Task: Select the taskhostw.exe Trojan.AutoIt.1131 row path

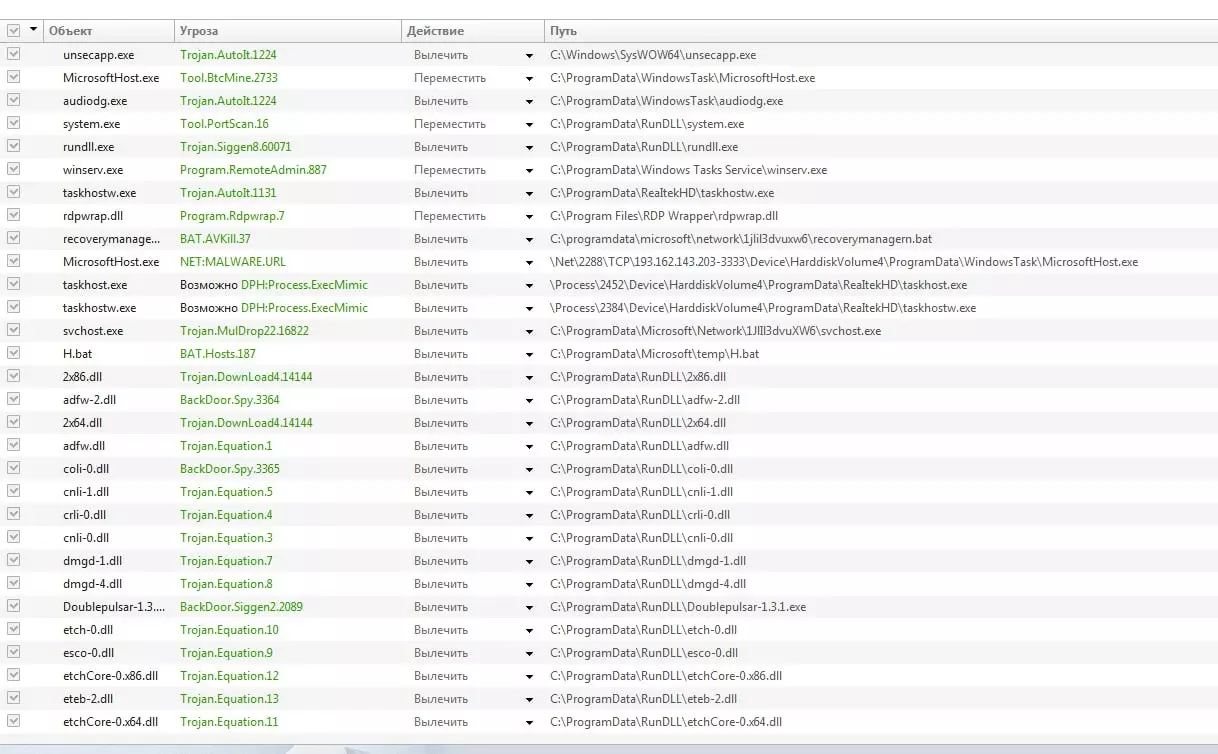Action: pyautogui.click(x=661, y=193)
